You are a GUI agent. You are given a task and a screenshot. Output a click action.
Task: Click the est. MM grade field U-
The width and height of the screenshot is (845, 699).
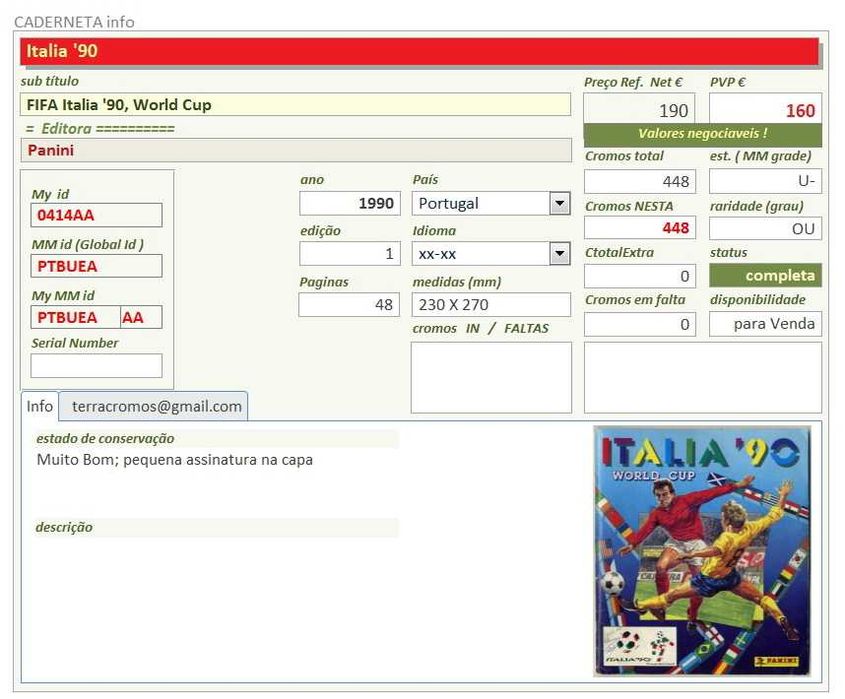point(765,181)
